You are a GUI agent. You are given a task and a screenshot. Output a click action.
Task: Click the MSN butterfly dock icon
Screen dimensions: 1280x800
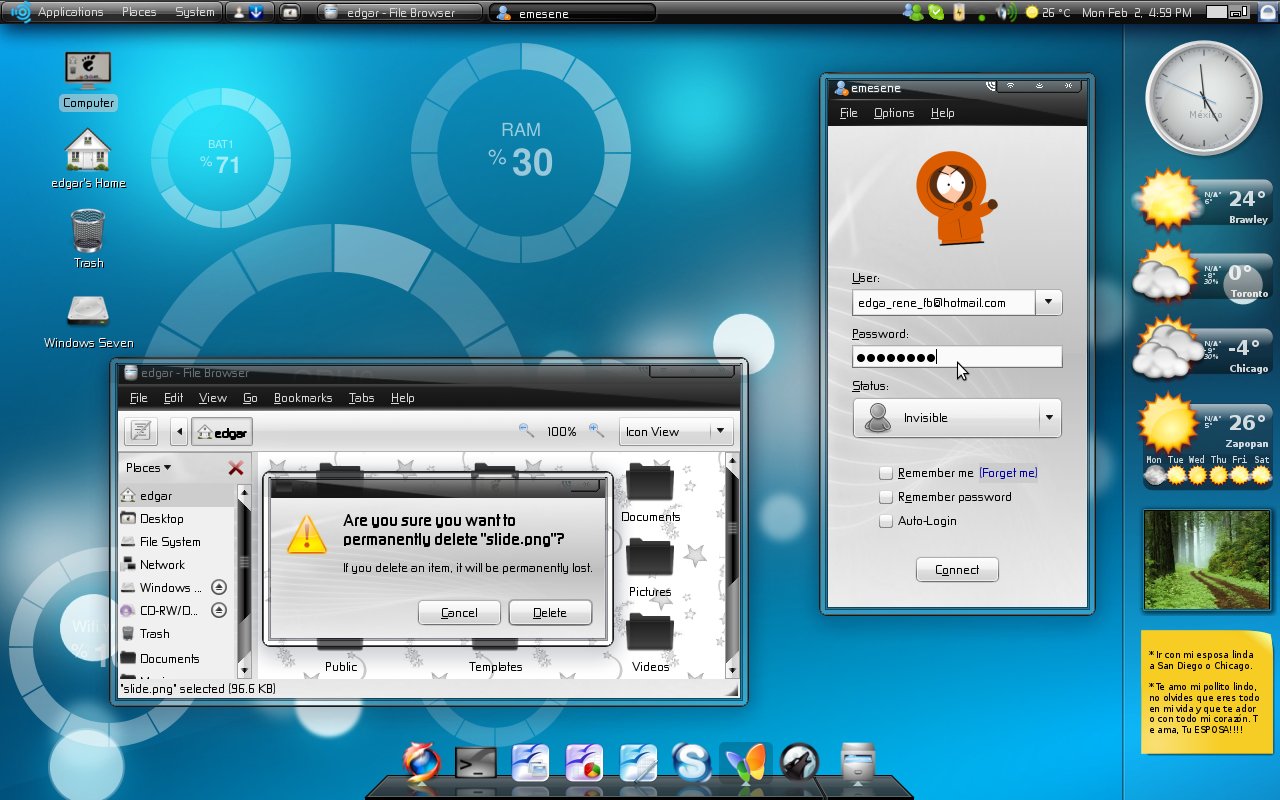745,763
